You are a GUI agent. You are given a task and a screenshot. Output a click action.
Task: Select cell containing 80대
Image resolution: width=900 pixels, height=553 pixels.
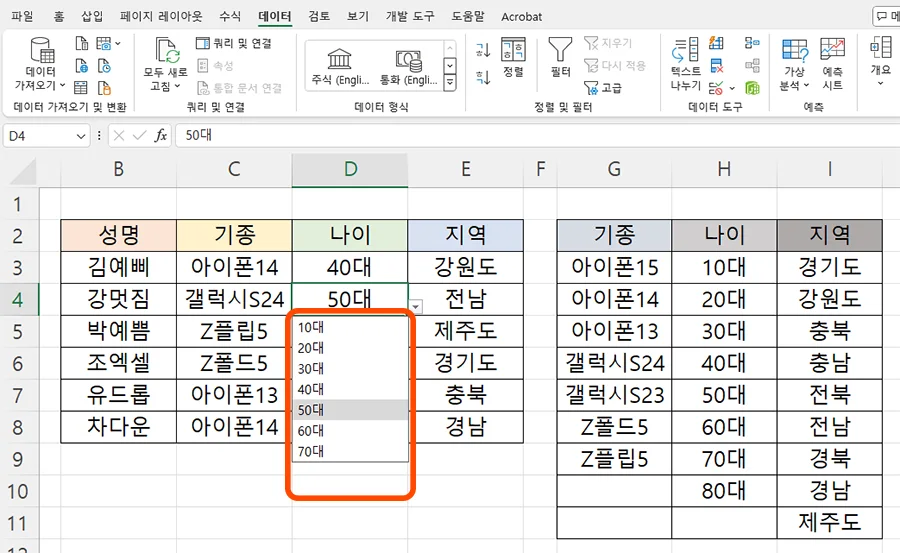724,491
